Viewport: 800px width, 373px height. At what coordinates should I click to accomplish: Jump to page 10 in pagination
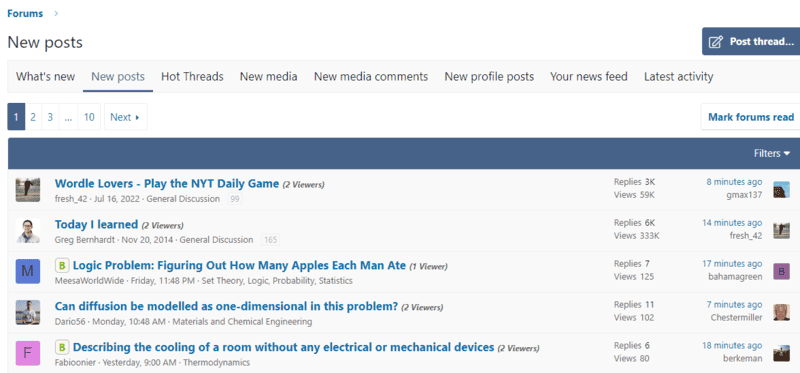click(x=89, y=117)
